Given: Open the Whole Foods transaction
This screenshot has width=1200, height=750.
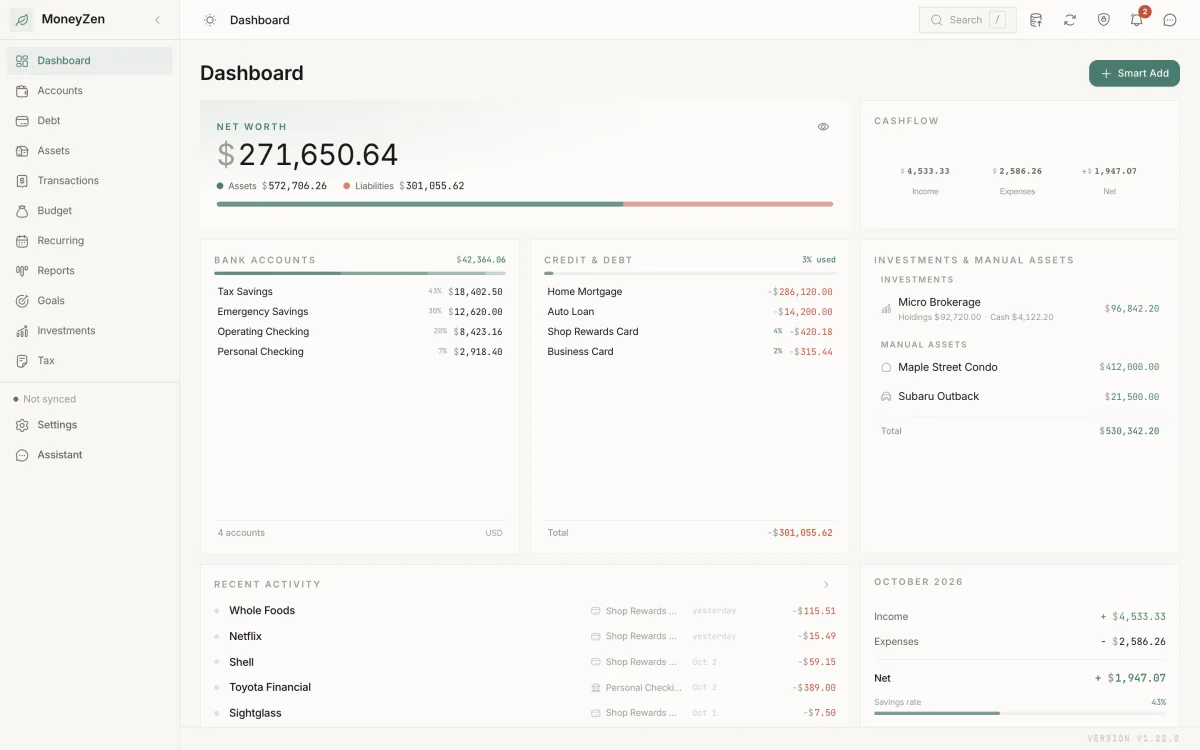Looking at the screenshot, I should 525,611.
